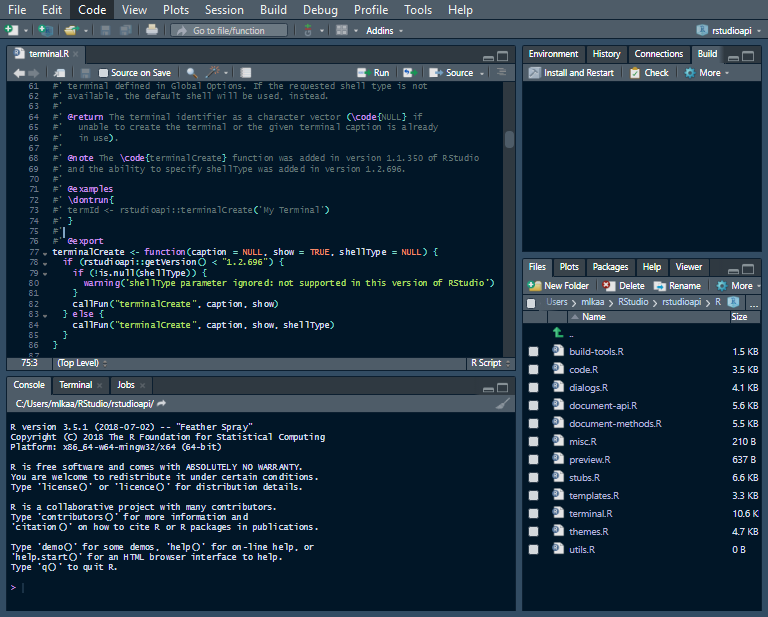Viewport: 768px width, 617px height.
Task: Click the print icon in main toolbar
Action: (x=152, y=30)
